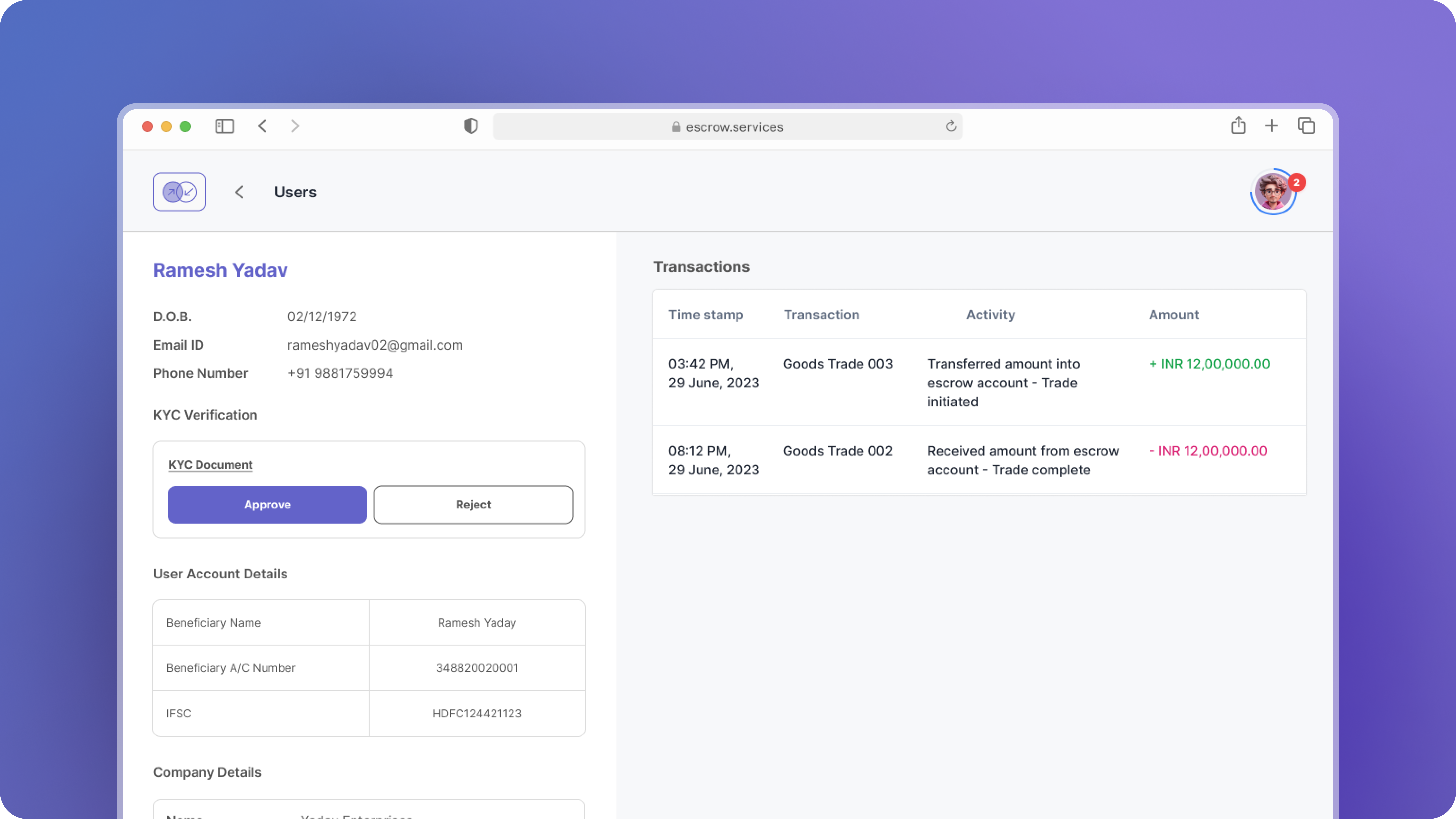Viewport: 1456px width, 819px height.
Task: Click account number 348820020001
Action: 477,668
